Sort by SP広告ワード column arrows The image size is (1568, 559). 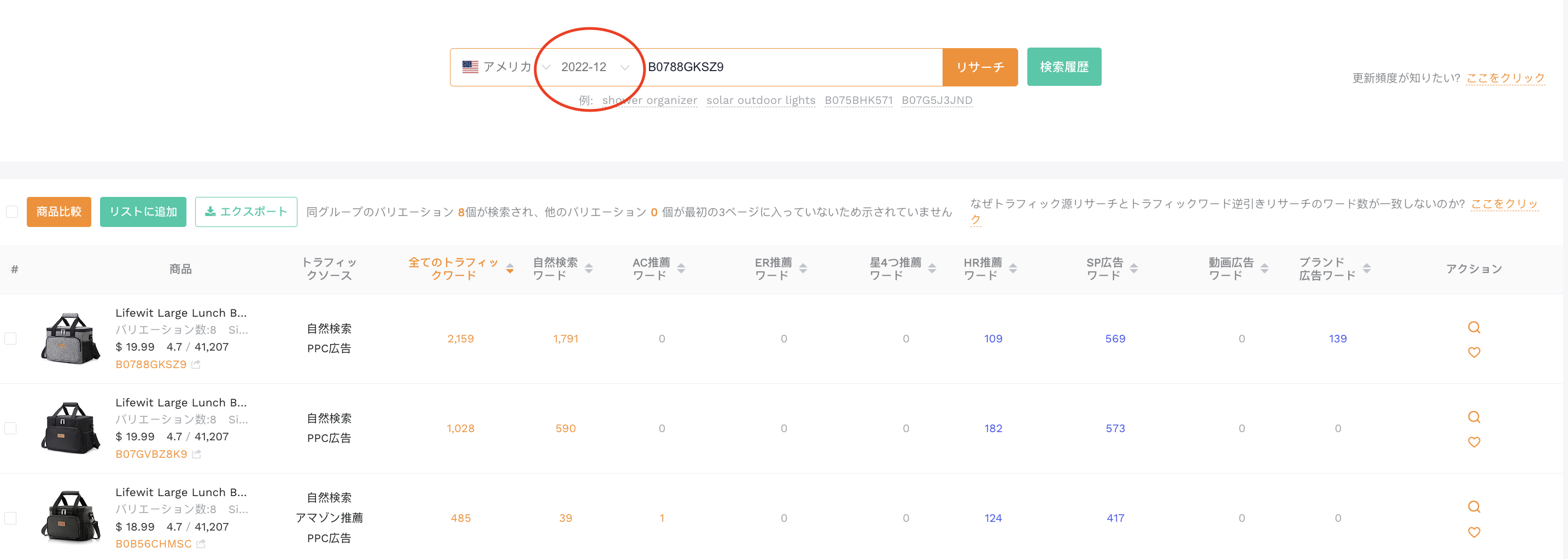pyautogui.click(x=1134, y=269)
